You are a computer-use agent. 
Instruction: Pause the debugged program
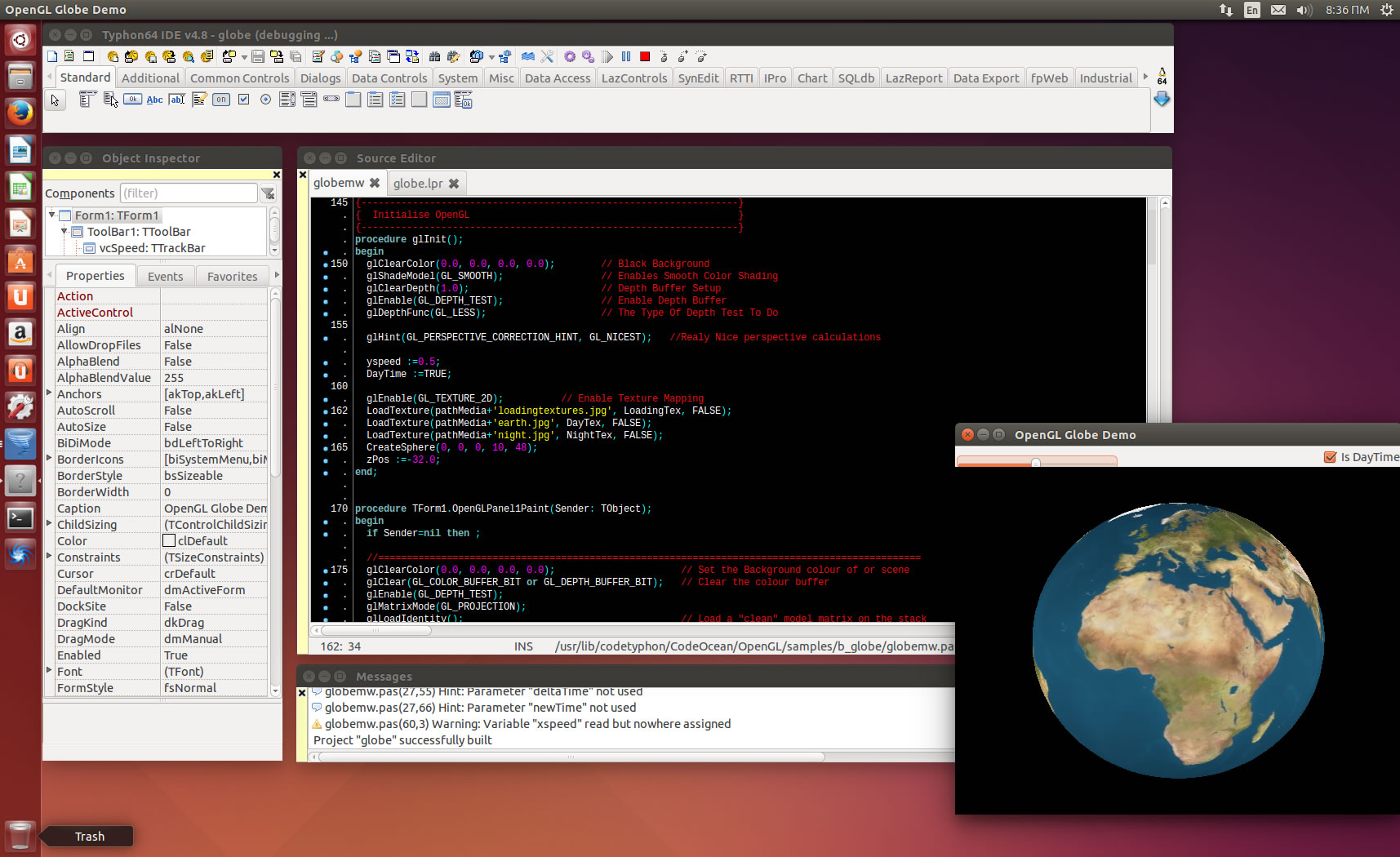click(x=626, y=56)
